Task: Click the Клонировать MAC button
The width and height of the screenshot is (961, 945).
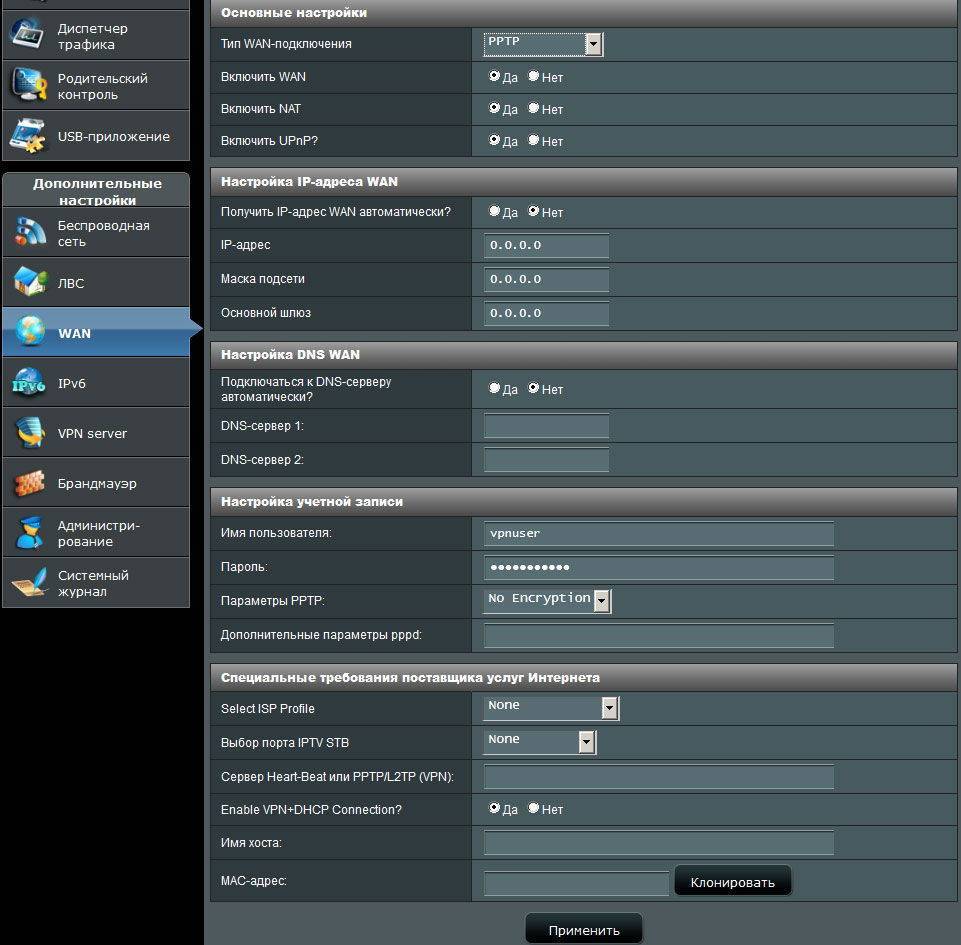Action: click(x=732, y=882)
